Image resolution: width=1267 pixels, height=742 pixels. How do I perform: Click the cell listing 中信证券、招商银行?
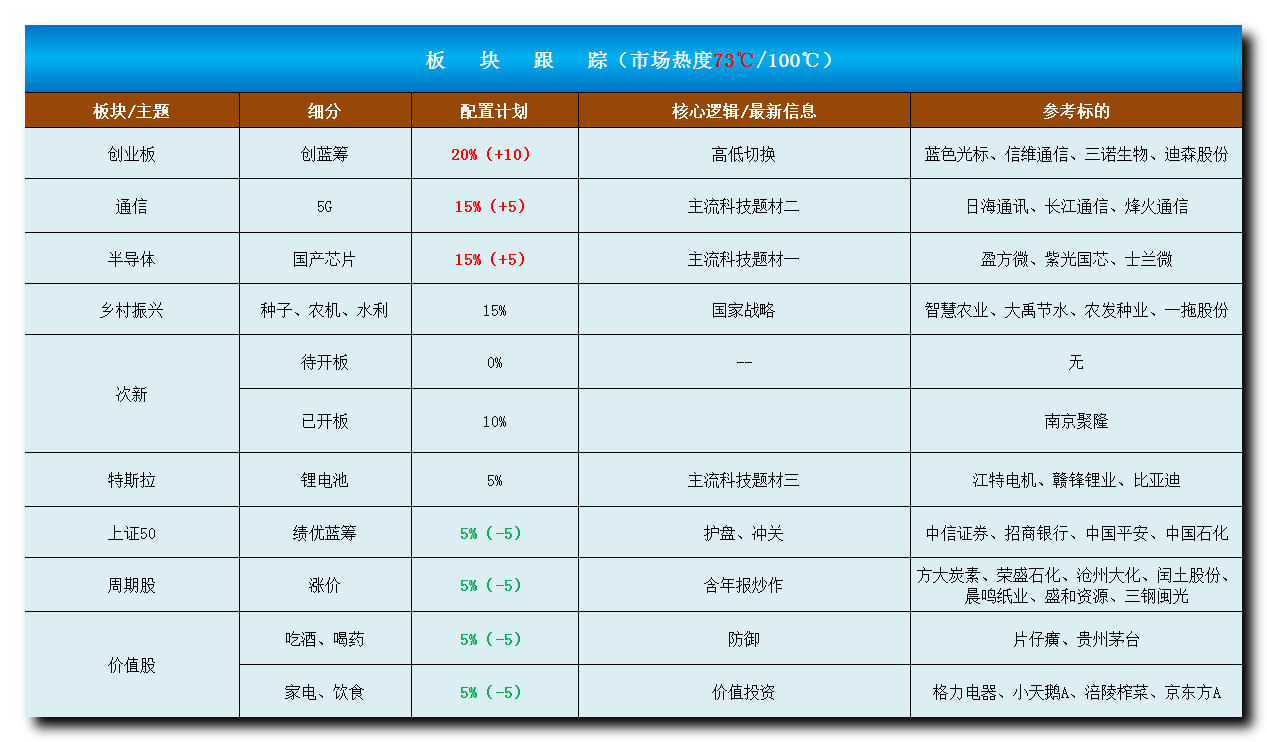1076,533
